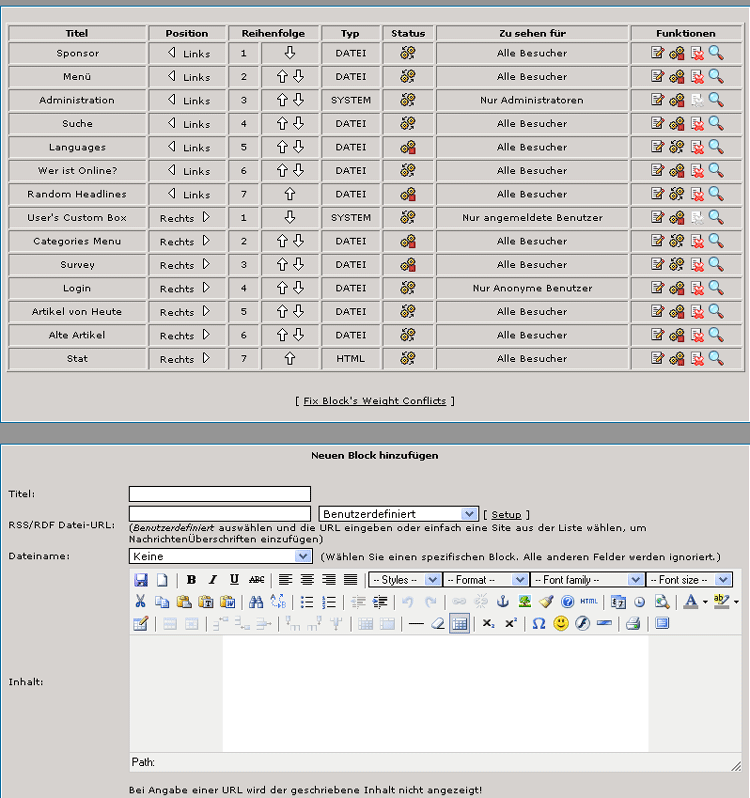Click the save icon in the editor toolbar
The width and height of the screenshot is (750, 798).
click(140, 580)
